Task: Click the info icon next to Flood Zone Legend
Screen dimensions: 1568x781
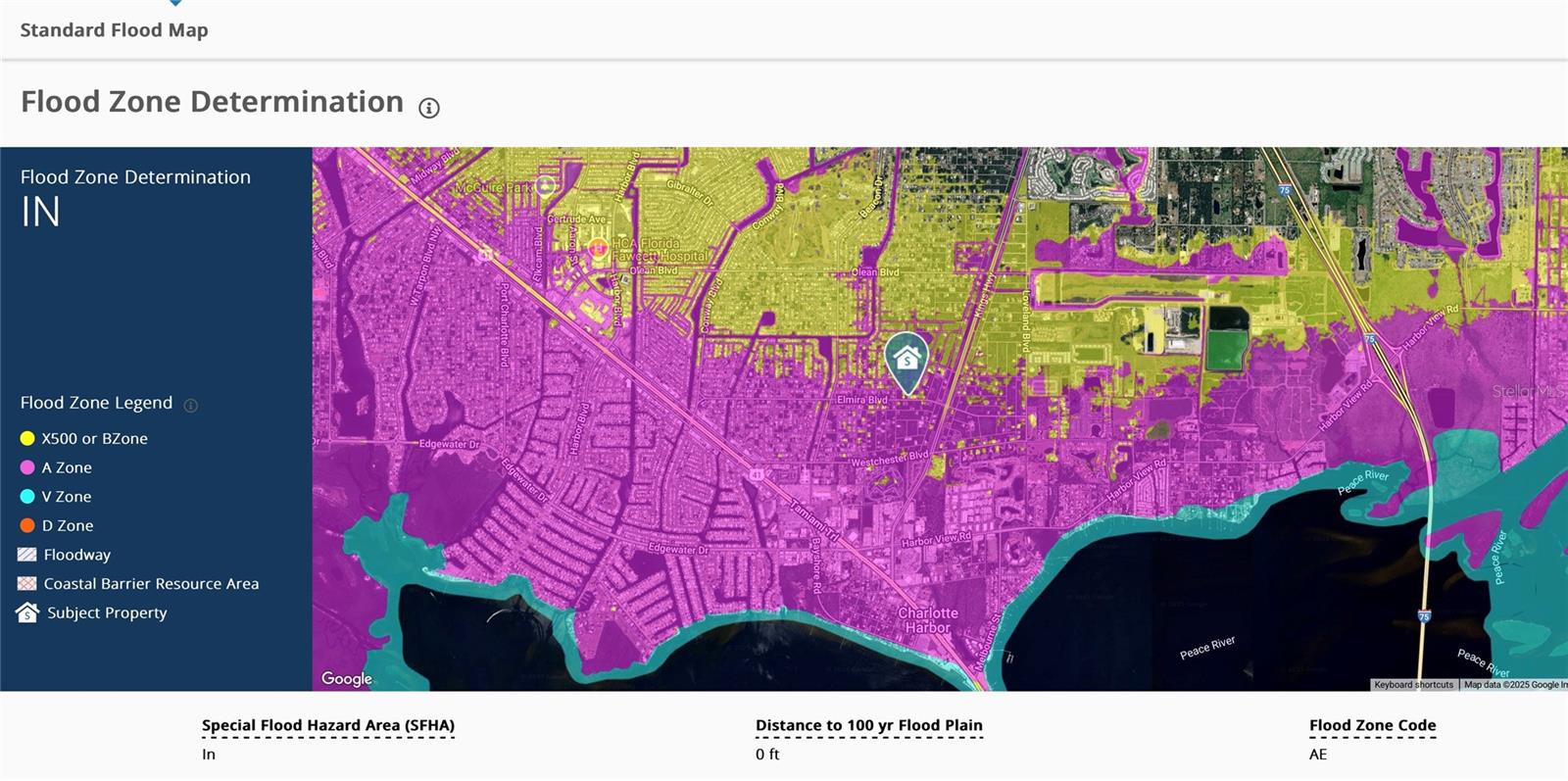Action: click(x=191, y=405)
